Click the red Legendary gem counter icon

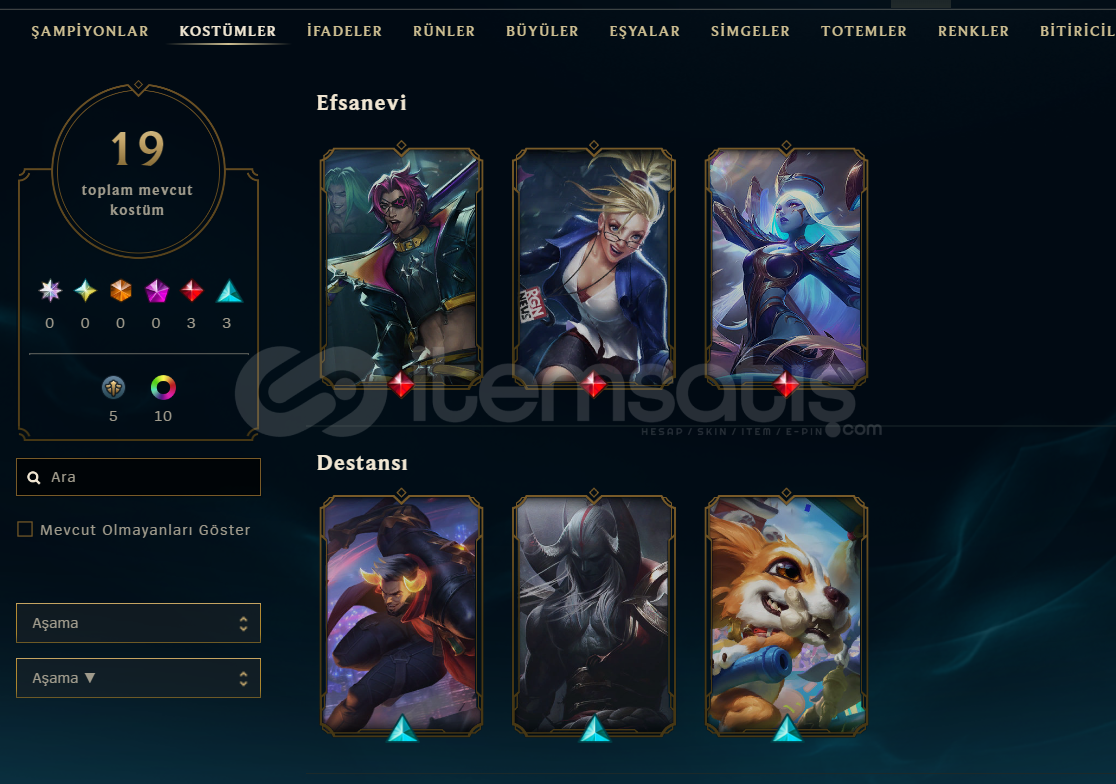(191, 291)
